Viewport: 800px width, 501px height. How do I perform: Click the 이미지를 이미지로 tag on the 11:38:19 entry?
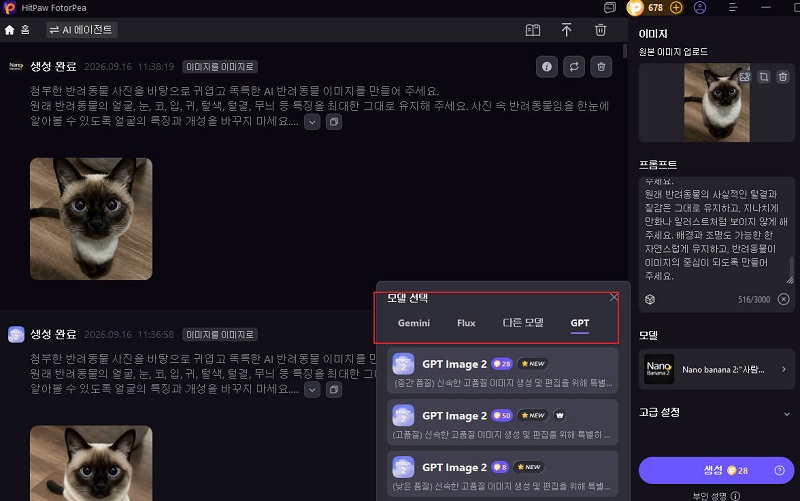219,67
